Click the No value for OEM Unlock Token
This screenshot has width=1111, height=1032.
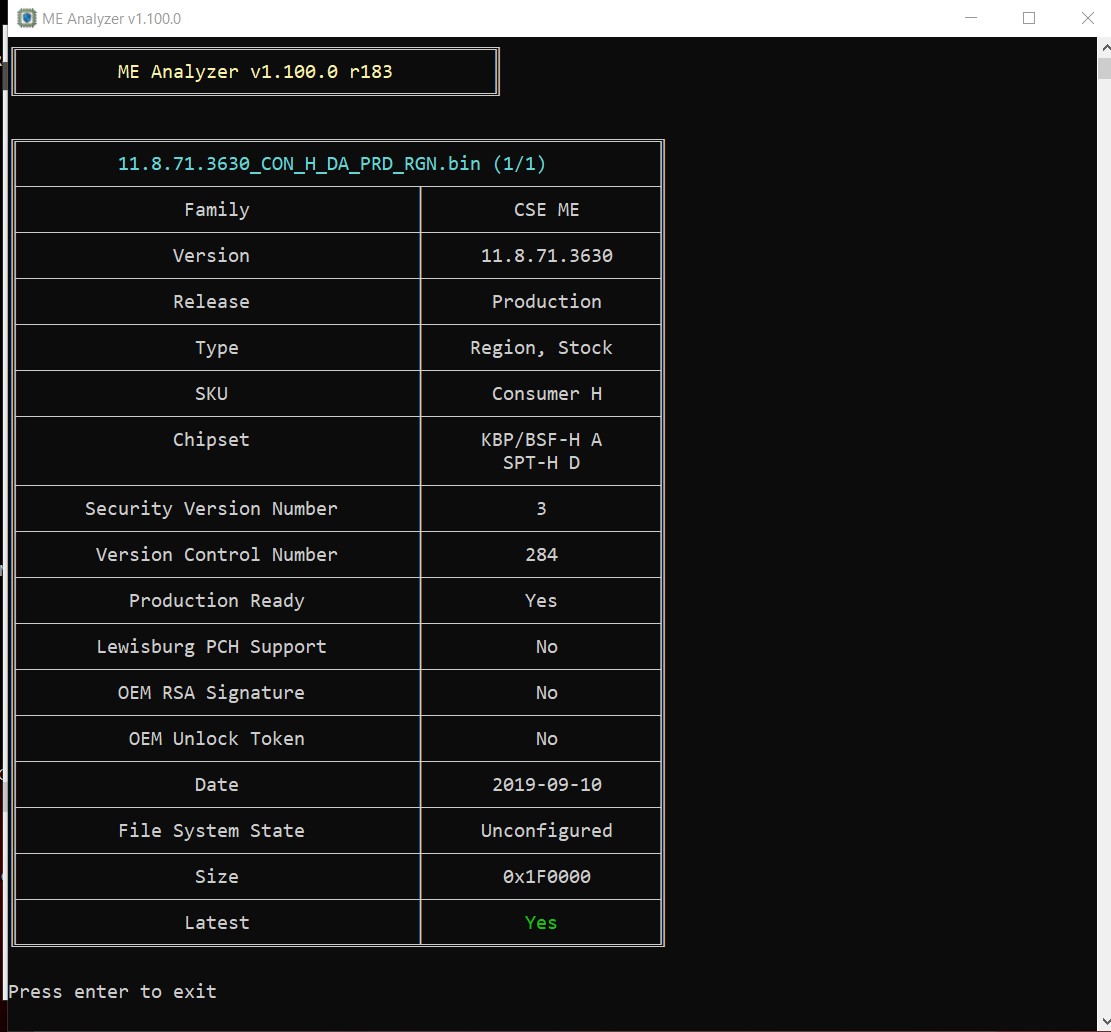coord(546,739)
